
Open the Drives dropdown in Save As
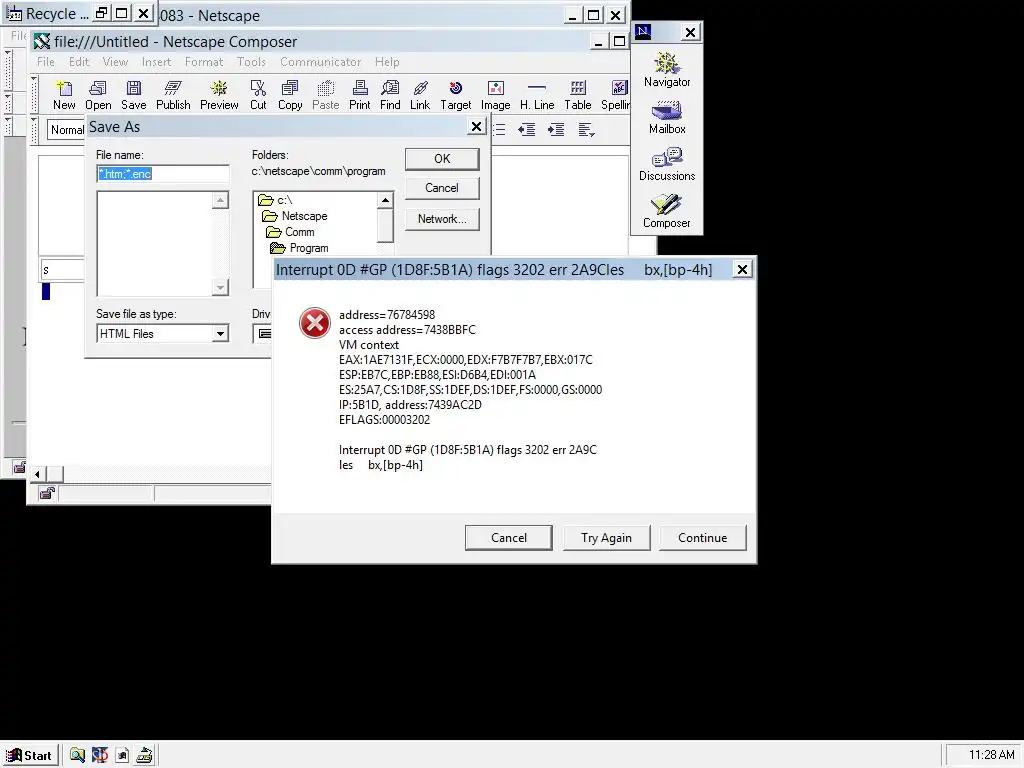point(262,334)
